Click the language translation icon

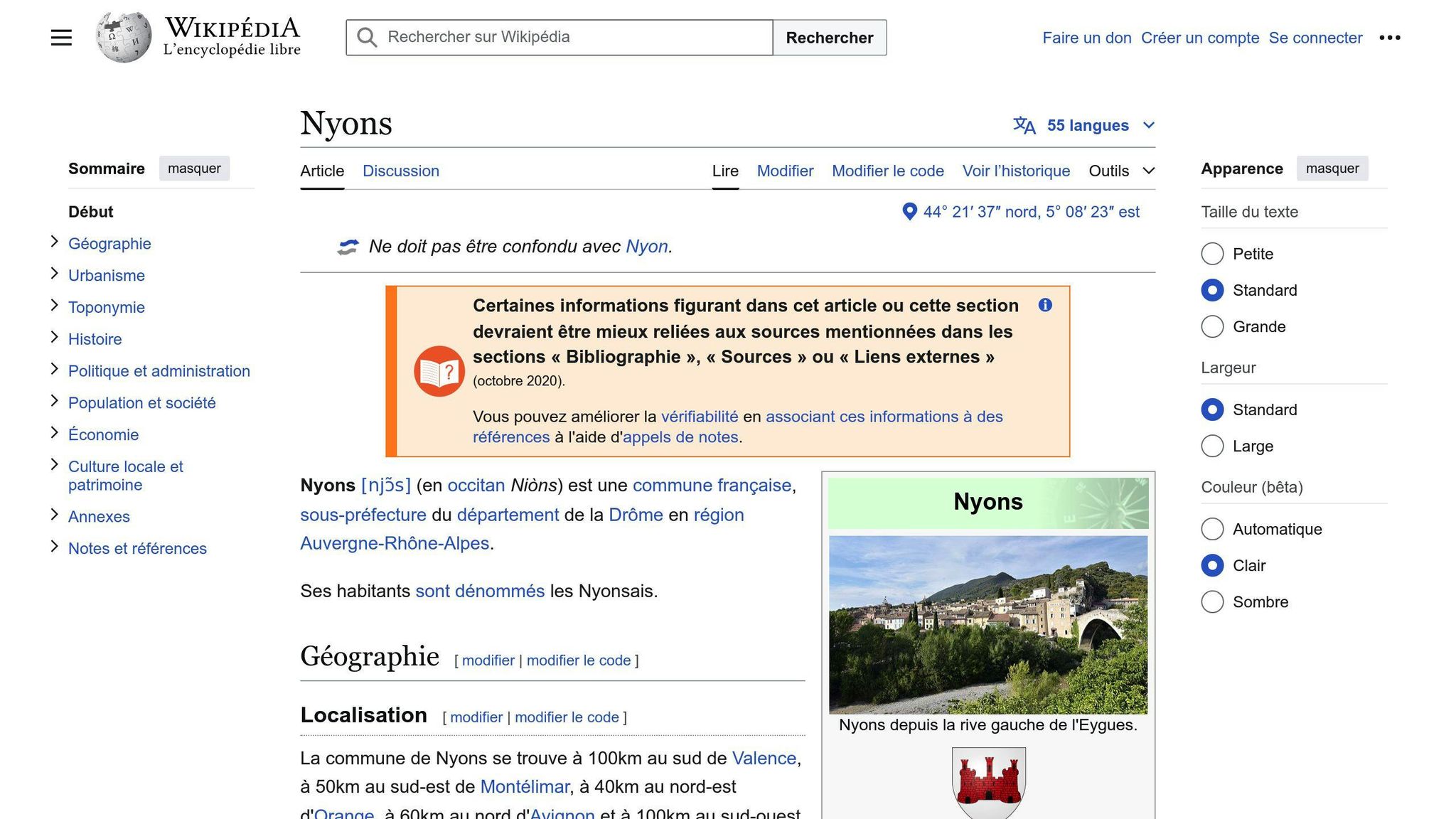pyautogui.click(x=1024, y=126)
